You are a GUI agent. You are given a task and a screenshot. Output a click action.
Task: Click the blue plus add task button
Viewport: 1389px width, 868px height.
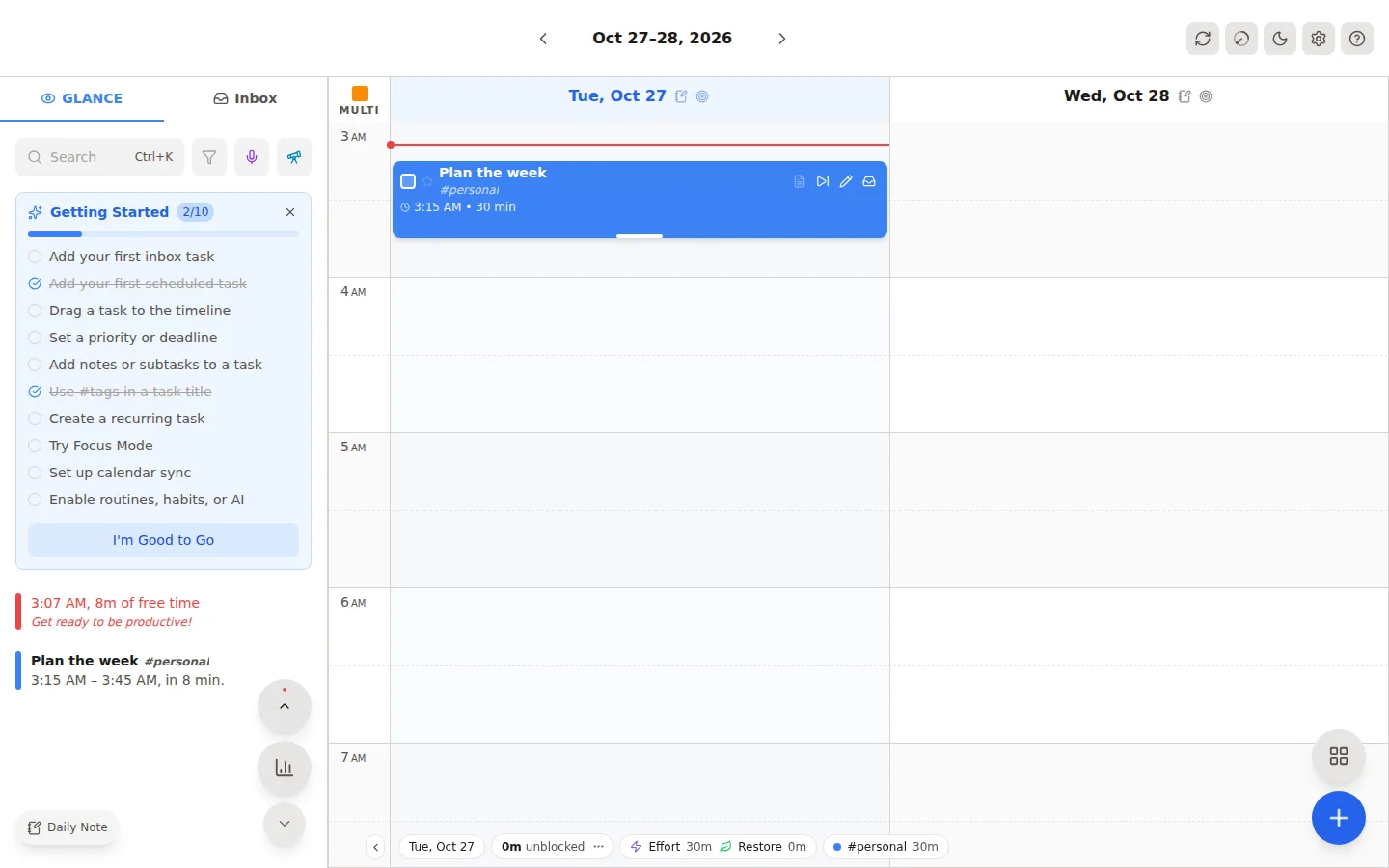[x=1339, y=818]
